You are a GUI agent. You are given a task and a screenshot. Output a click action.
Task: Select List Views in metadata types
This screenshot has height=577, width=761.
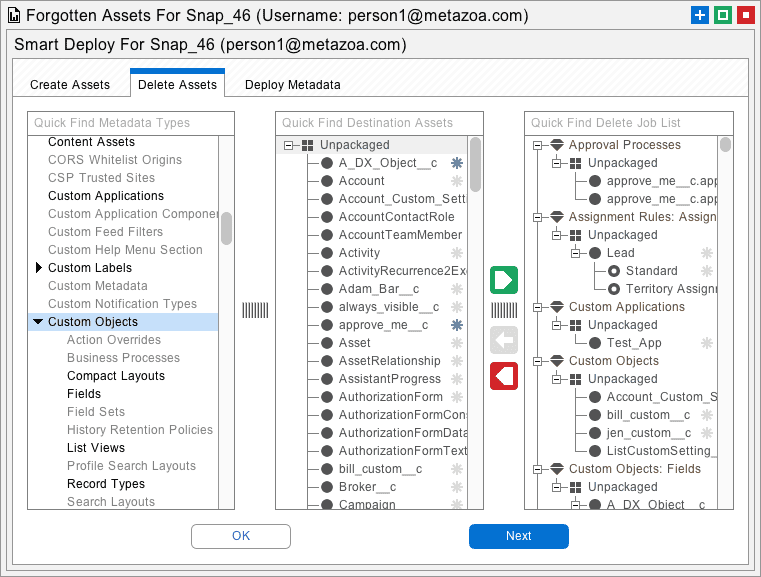[x=96, y=447]
